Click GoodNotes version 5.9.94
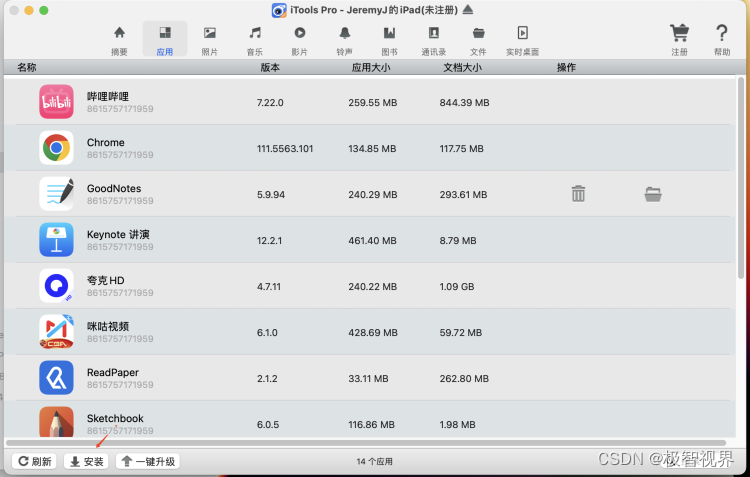 coord(271,195)
